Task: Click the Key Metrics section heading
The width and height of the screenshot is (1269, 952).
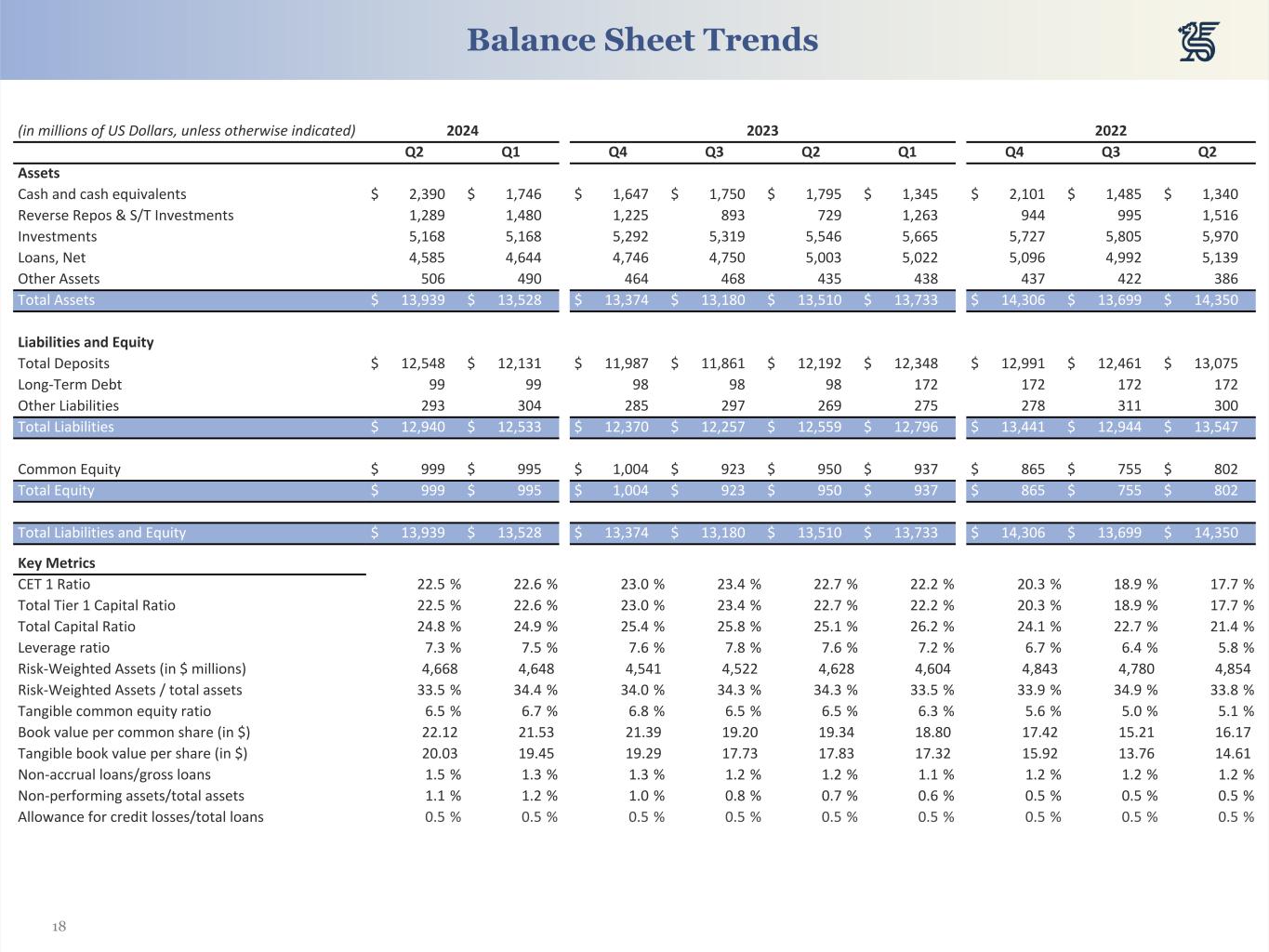Action: 57,562
